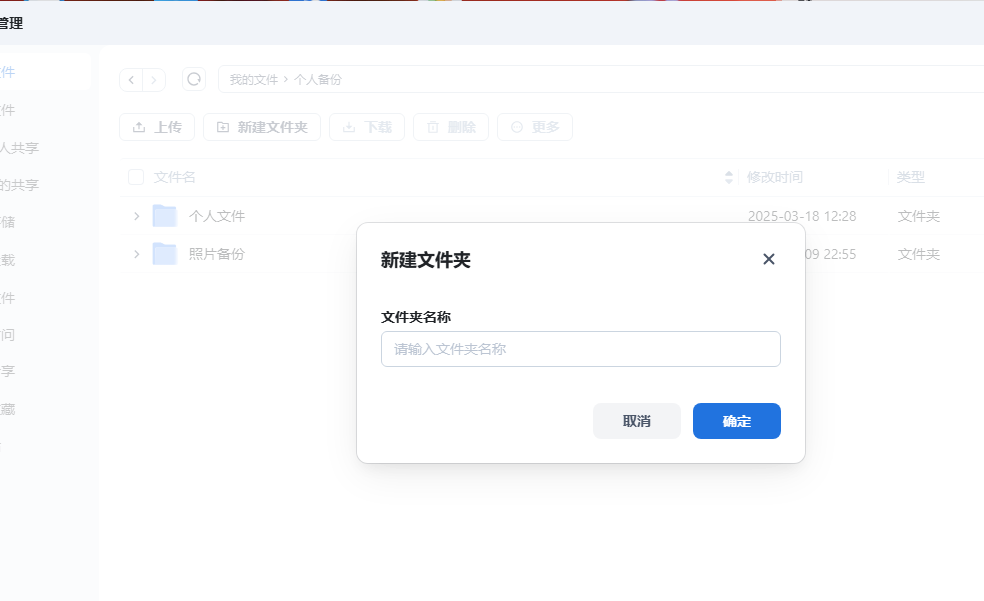Close the 新建文件夹 dialog with X

(x=769, y=259)
